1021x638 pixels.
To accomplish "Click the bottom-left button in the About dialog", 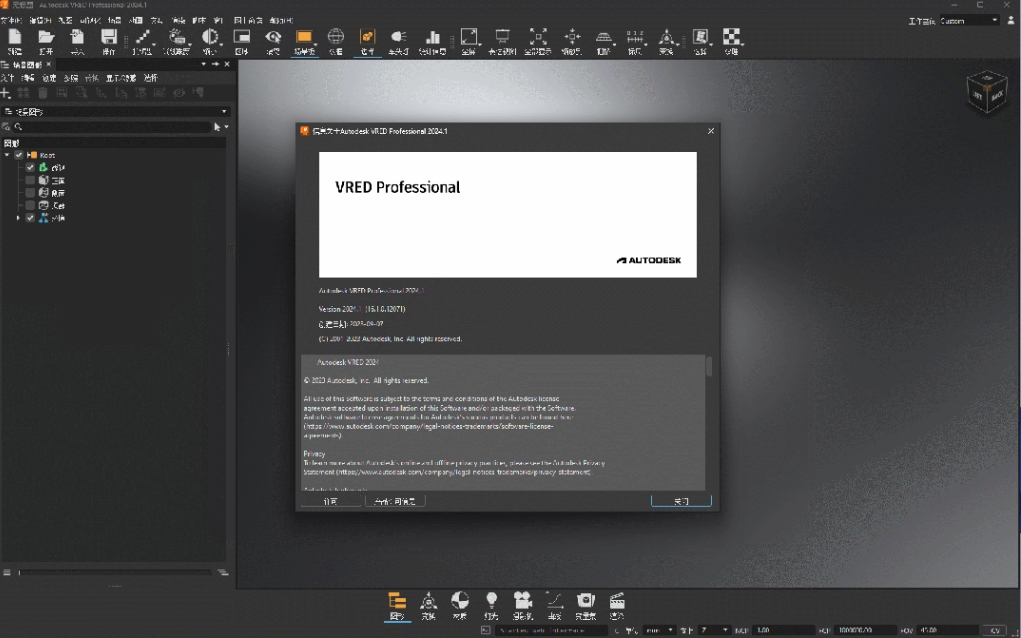I will tap(330, 501).
